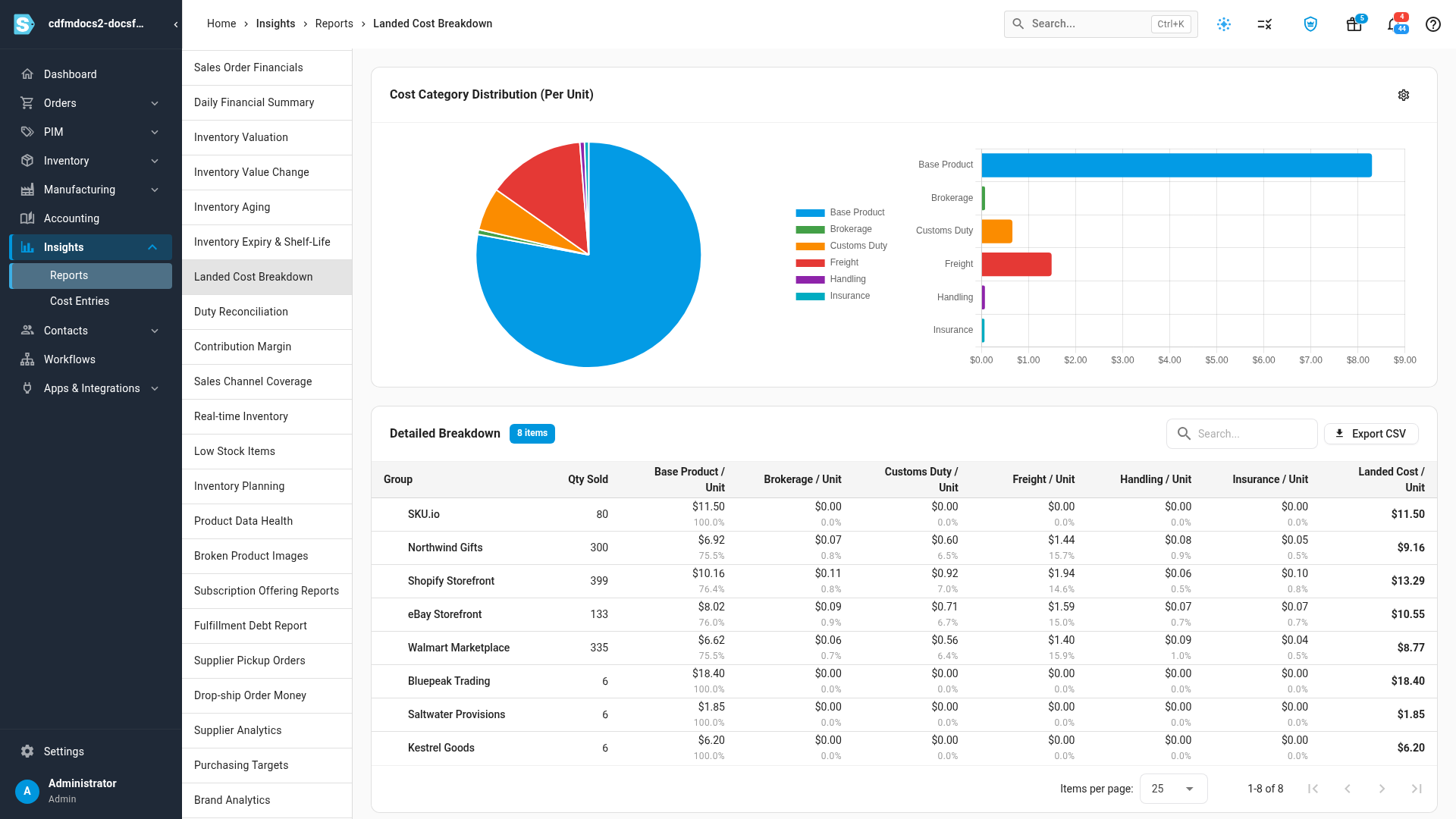Sort by the Qty Sold column header

pyautogui.click(x=588, y=479)
